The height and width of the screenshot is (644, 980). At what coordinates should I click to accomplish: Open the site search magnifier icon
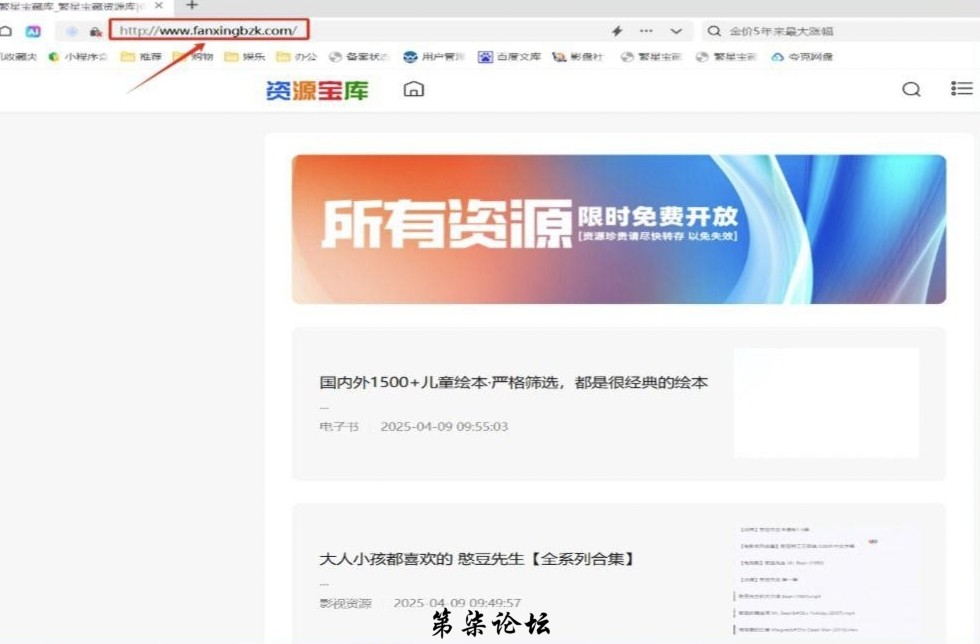coord(911,89)
